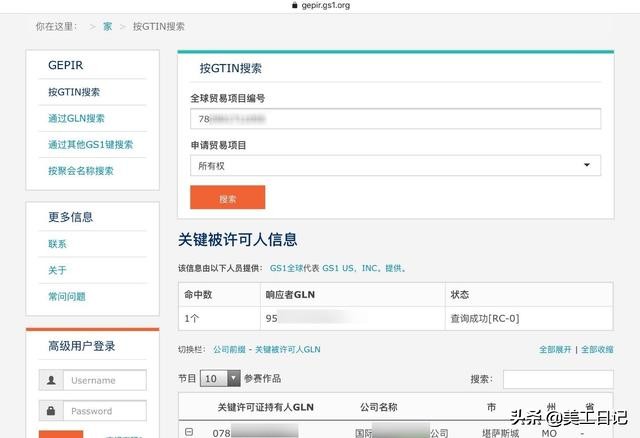Click the MO state cell
640x438 pixels.
click(549, 433)
